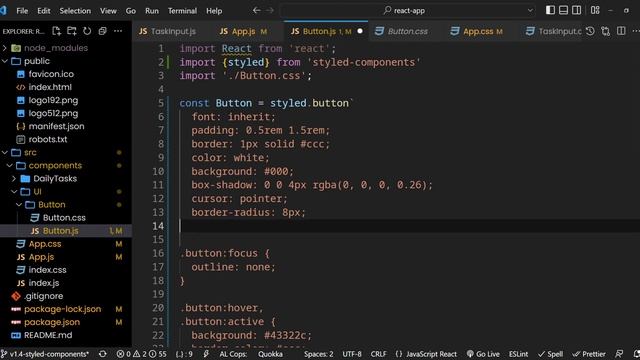
Task: Open the File menu
Action: pyautogui.click(x=22, y=11)
